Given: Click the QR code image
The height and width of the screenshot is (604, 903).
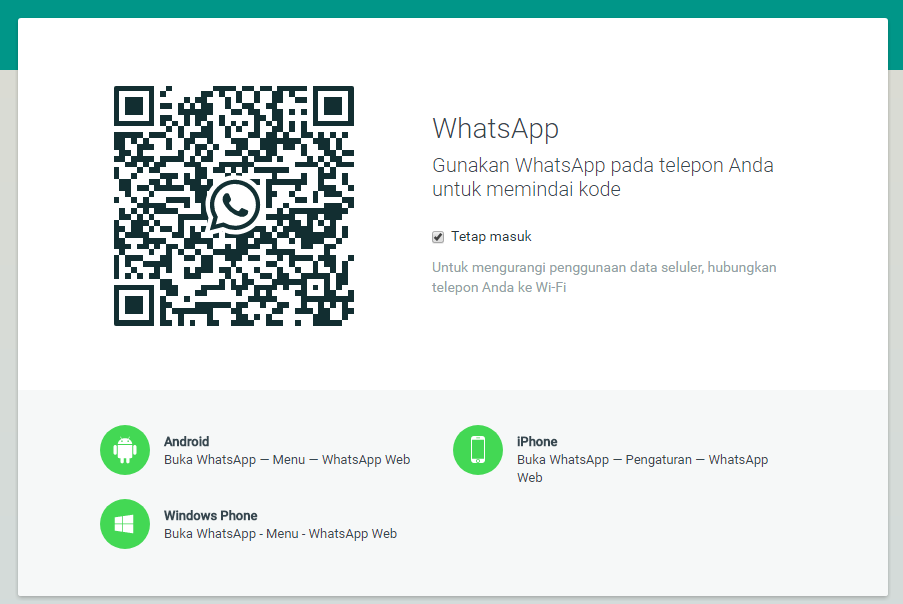Looking at the screenshot, I should [234, 206].
